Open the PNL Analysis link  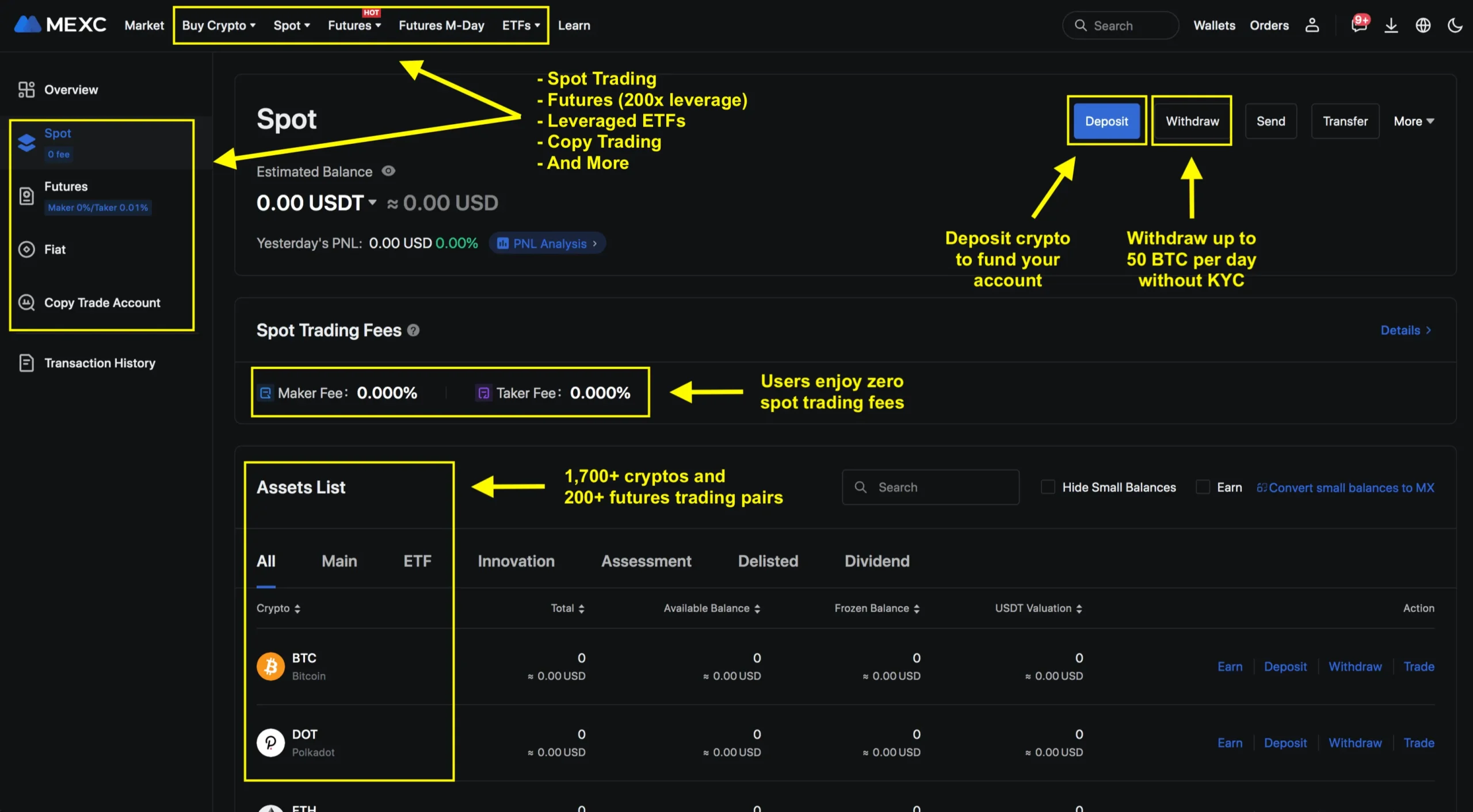point(547,243)
